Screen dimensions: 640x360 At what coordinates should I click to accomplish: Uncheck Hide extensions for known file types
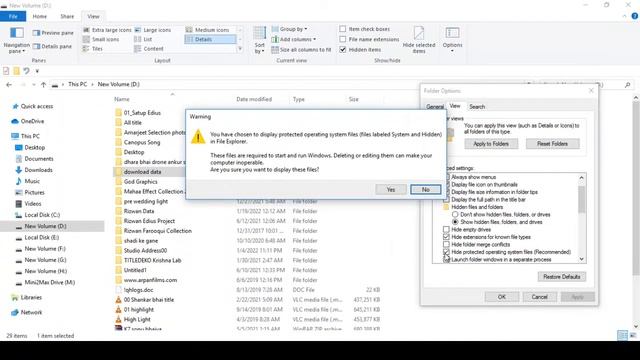[x=446, y=237]
